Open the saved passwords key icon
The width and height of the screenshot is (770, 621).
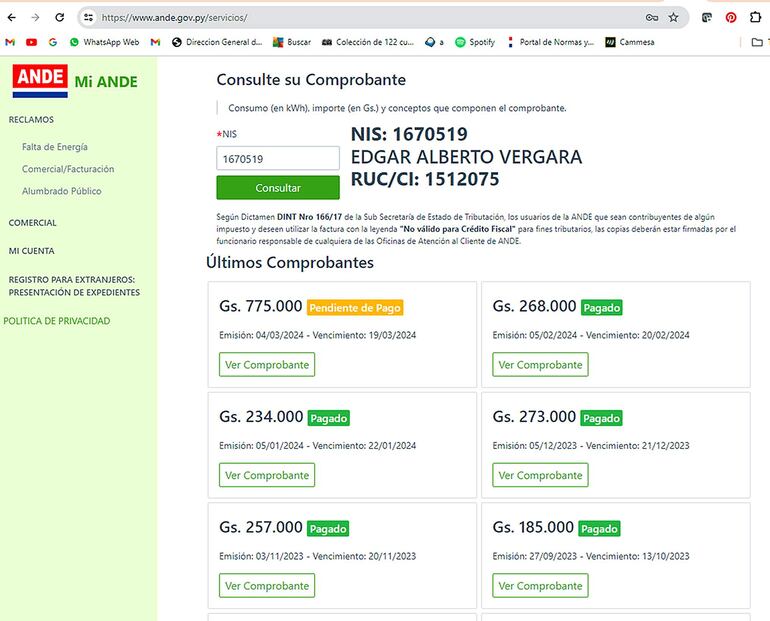point(652,18)
